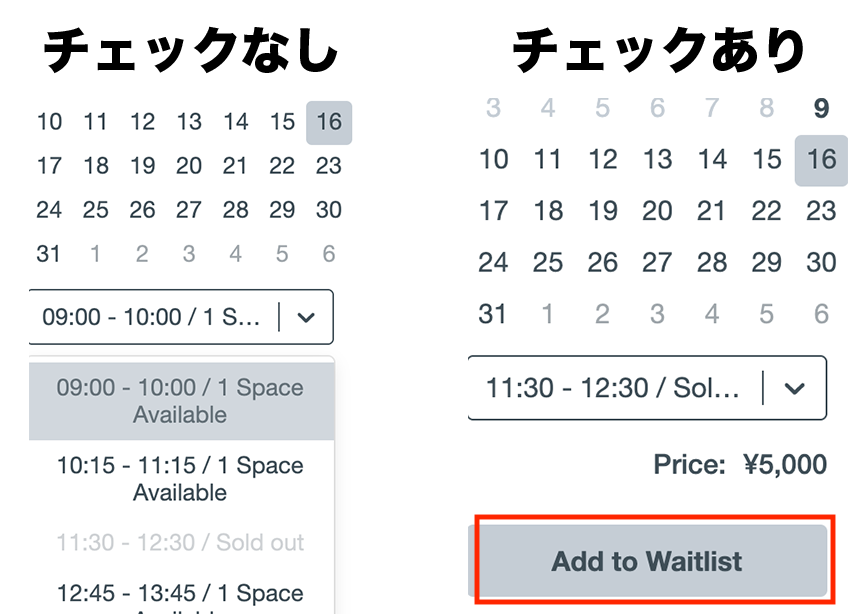Click the 11:30 - 12:30 / Sol… selection field

pyautogui.click(x=612, y=388)
